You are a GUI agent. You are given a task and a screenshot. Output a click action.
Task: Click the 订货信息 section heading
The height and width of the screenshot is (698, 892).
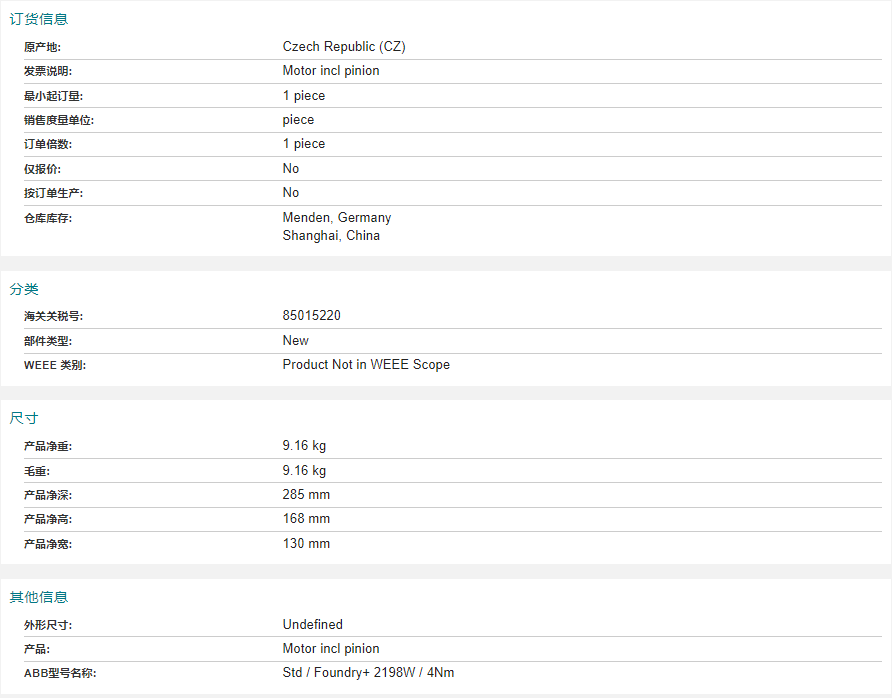pyautogui.click(x=39, y=19)
